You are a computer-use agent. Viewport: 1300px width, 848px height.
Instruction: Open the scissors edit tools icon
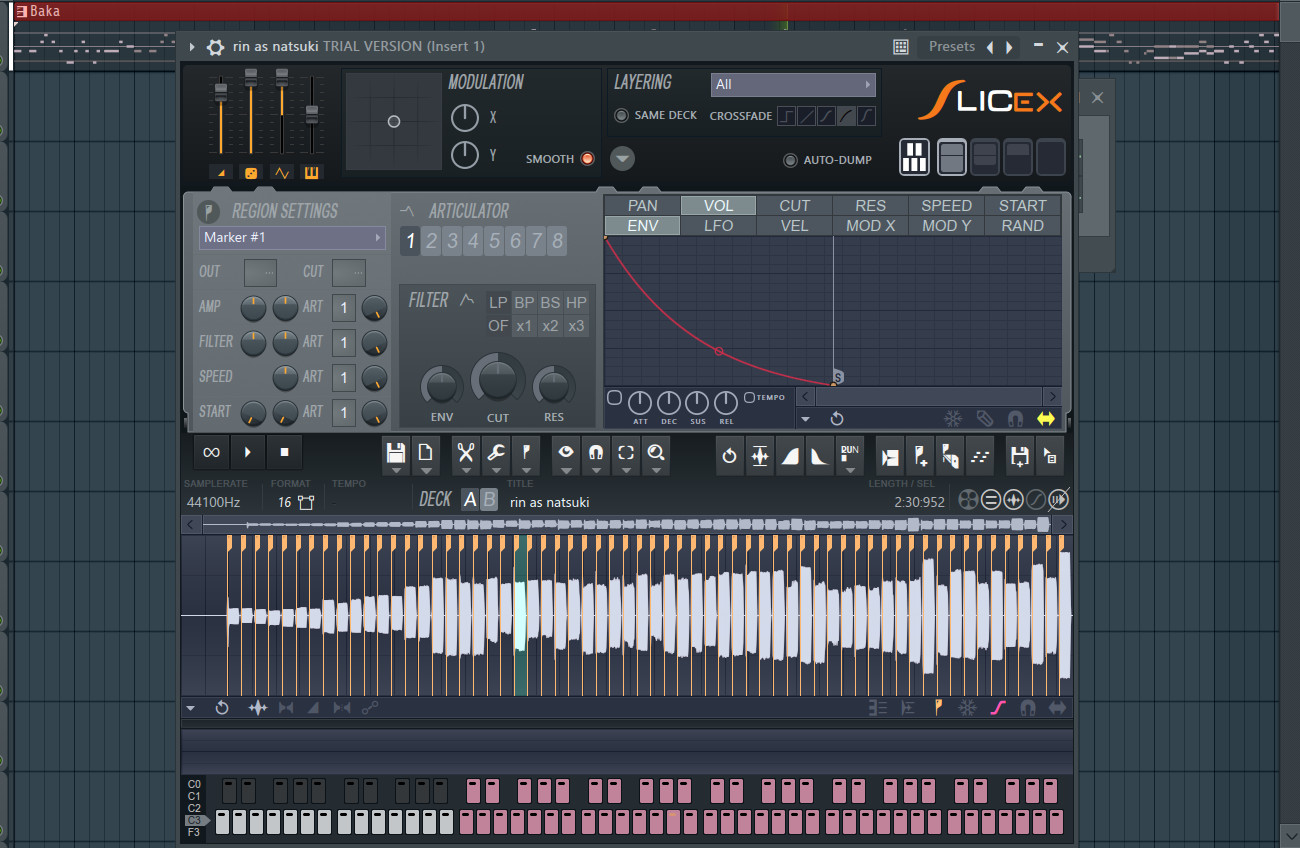(x=466, y=452)
